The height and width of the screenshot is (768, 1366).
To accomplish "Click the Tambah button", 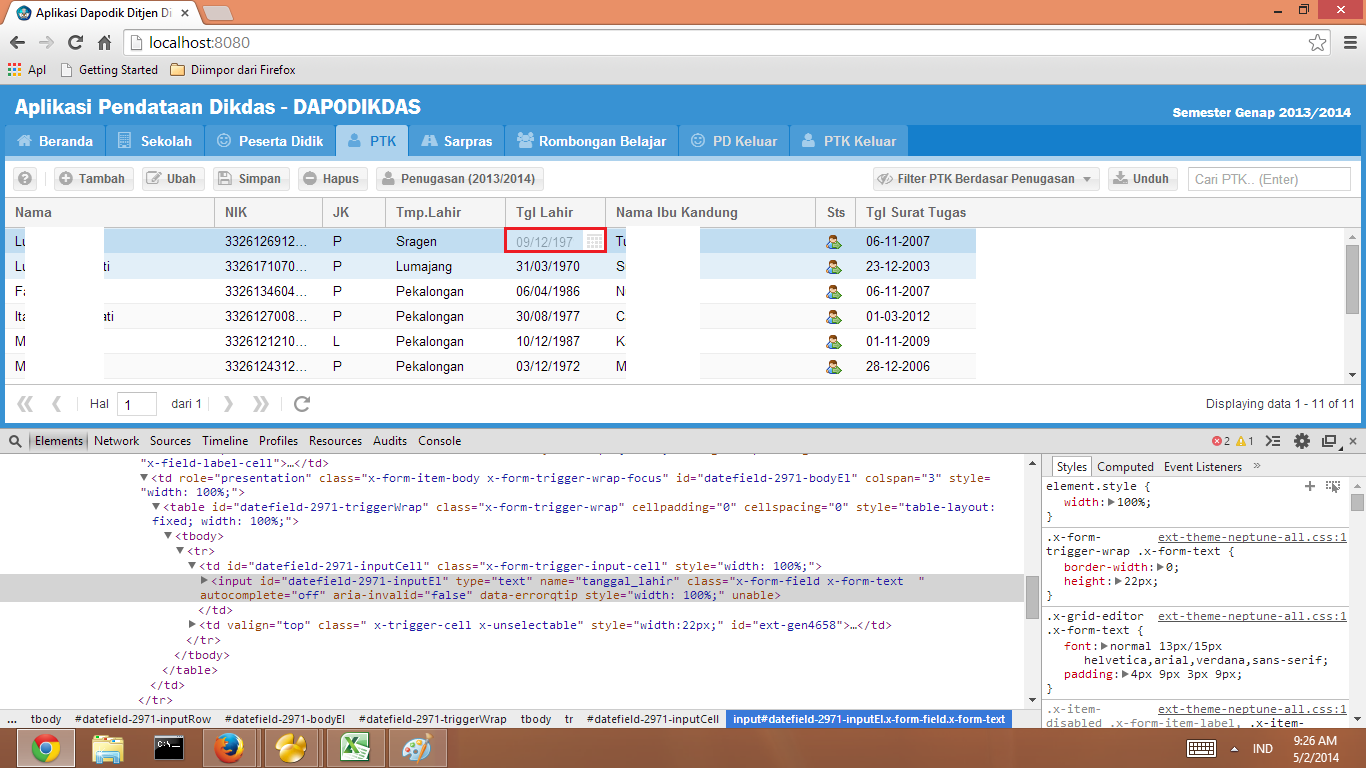I will click(x=92, y=179).
